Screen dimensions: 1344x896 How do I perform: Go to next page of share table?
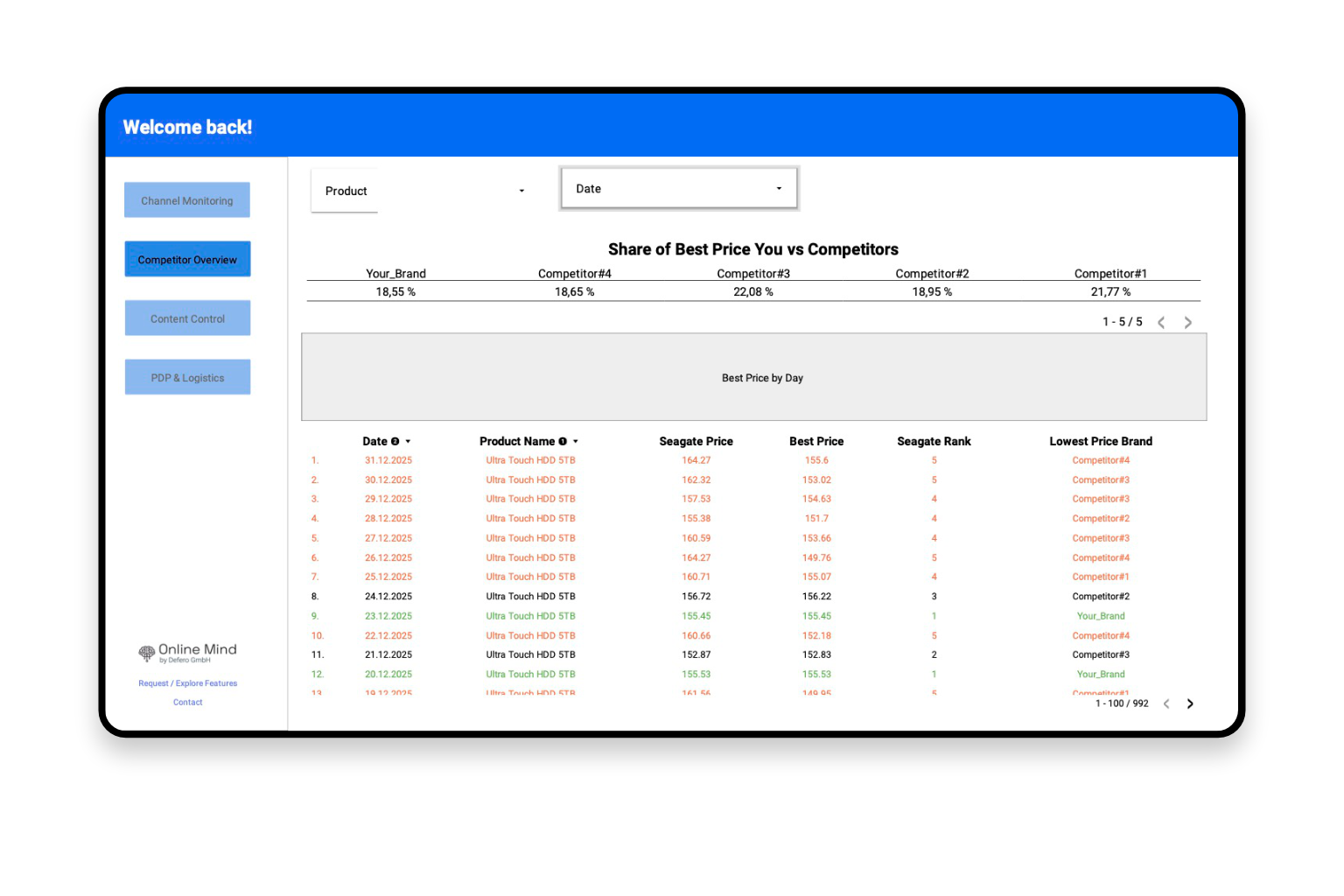tap(1187, 322)
